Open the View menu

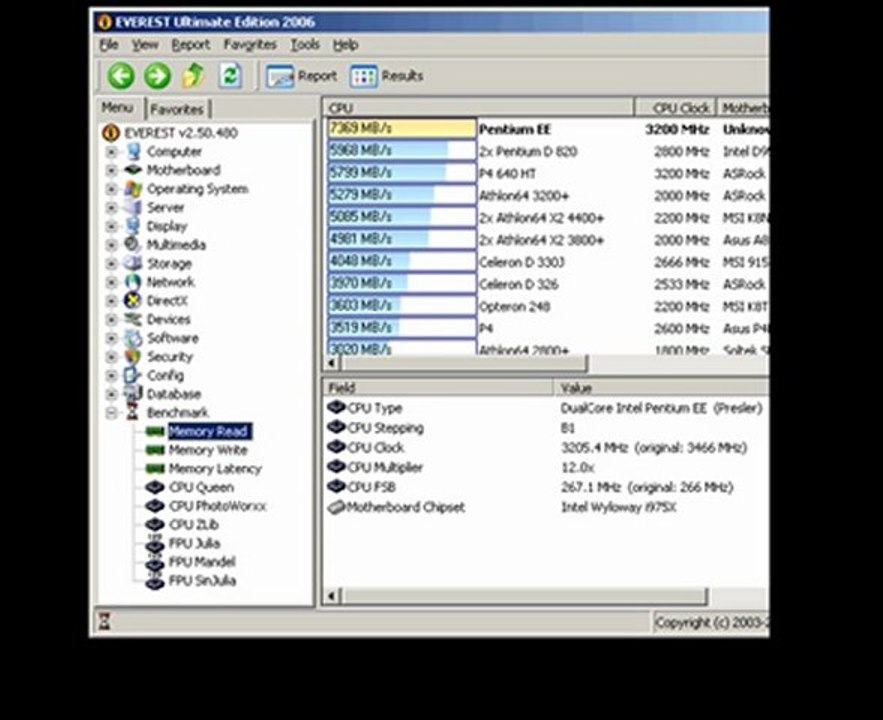[x=145, y=44]
